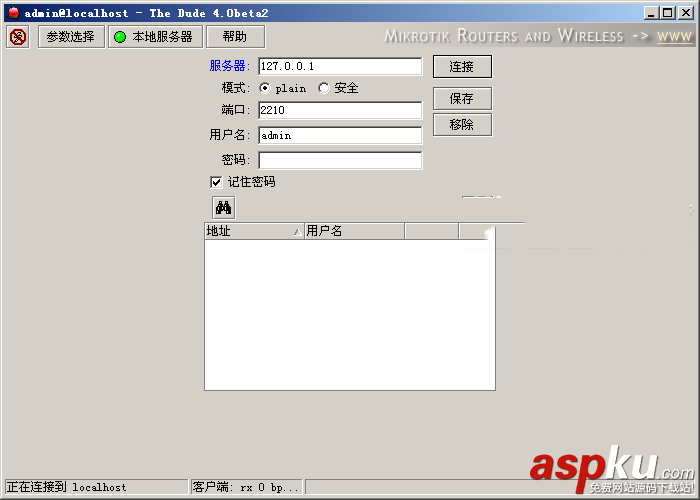Click the green status light on 本地服务器
This screenshot has height=500, width=700.
coord(120,37)
